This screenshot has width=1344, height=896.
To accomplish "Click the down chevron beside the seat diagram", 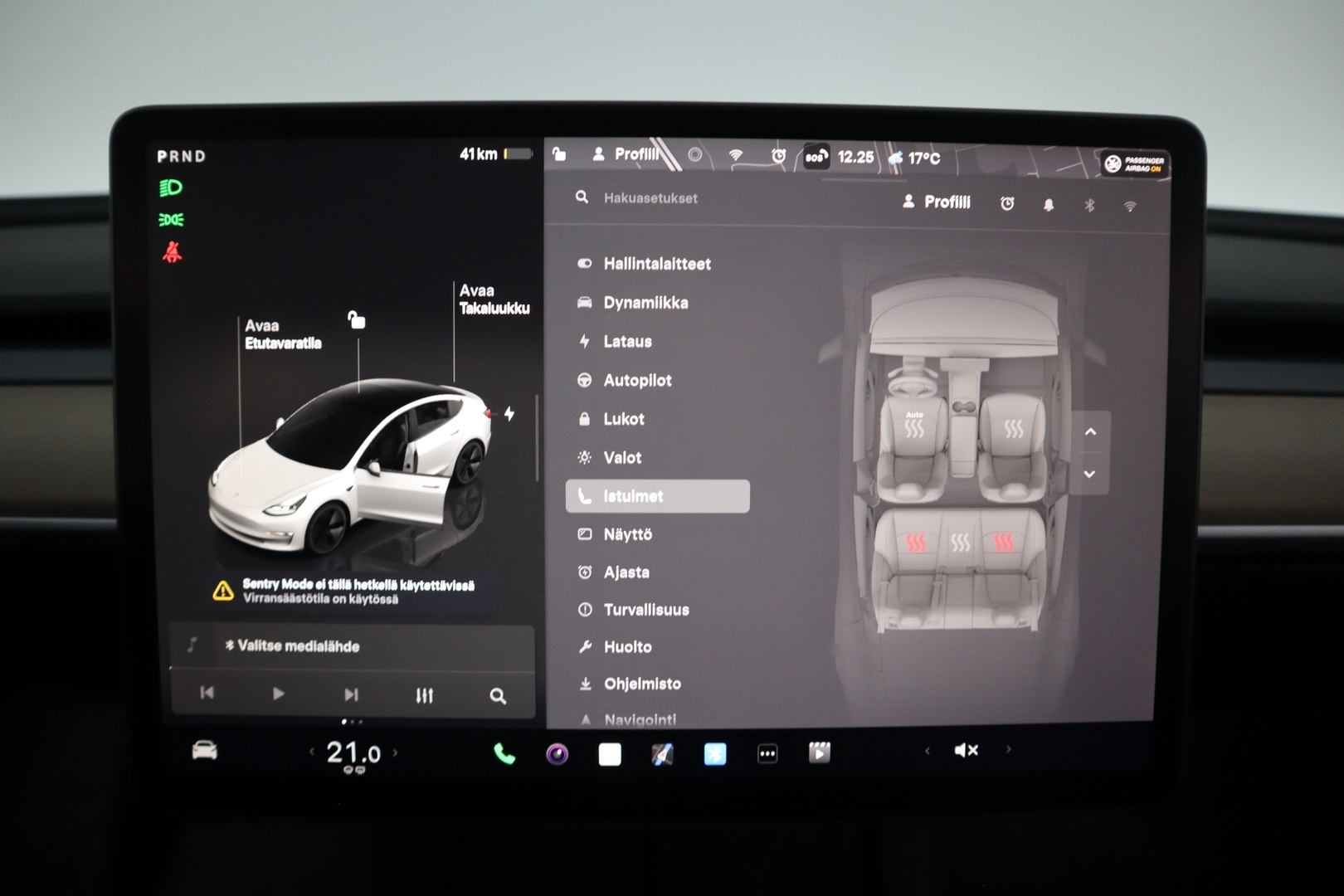I will pyautogui.click(x=1090, y=473).
